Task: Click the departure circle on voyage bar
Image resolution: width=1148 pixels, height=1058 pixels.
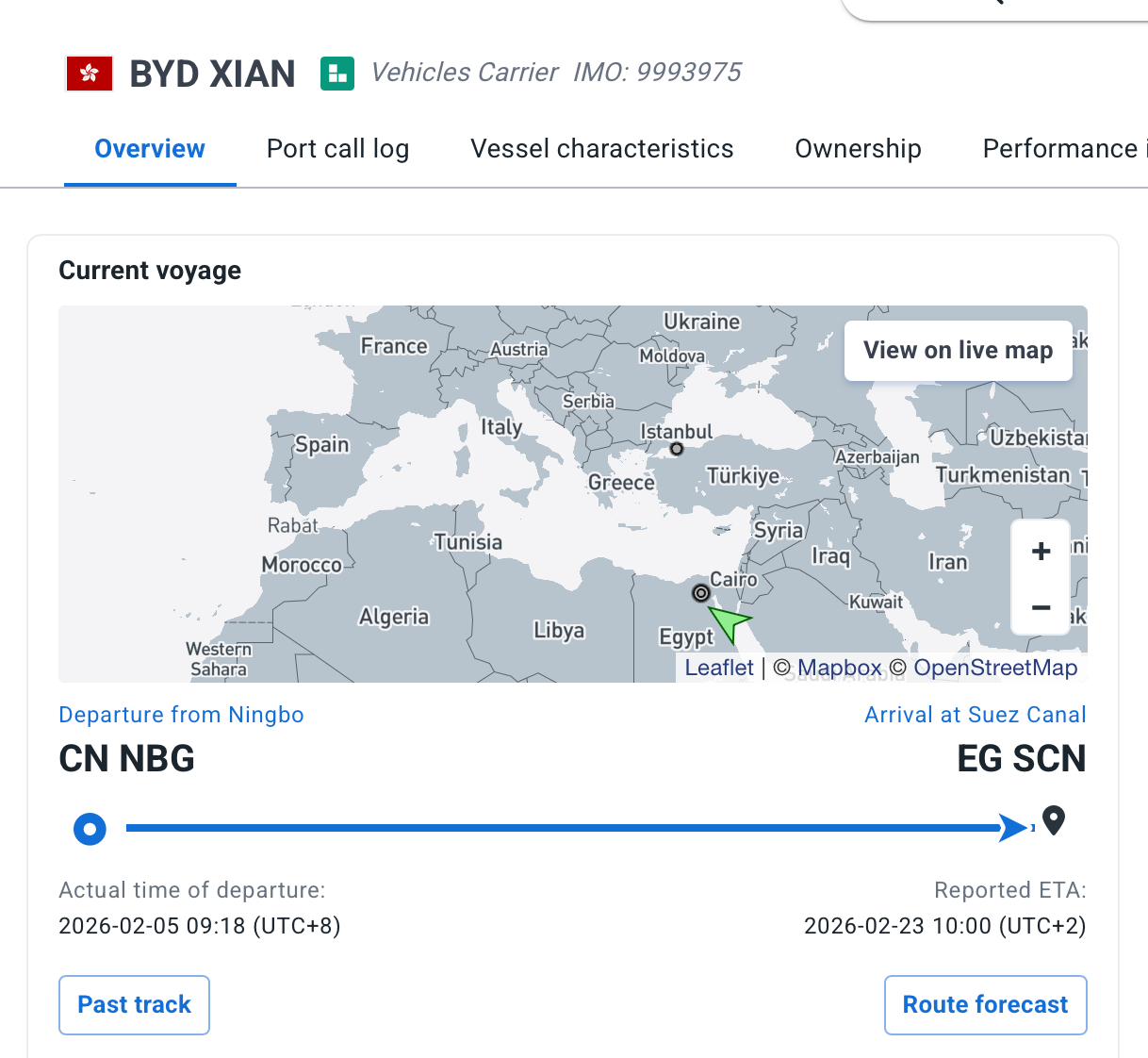Action: click(90, 829)
